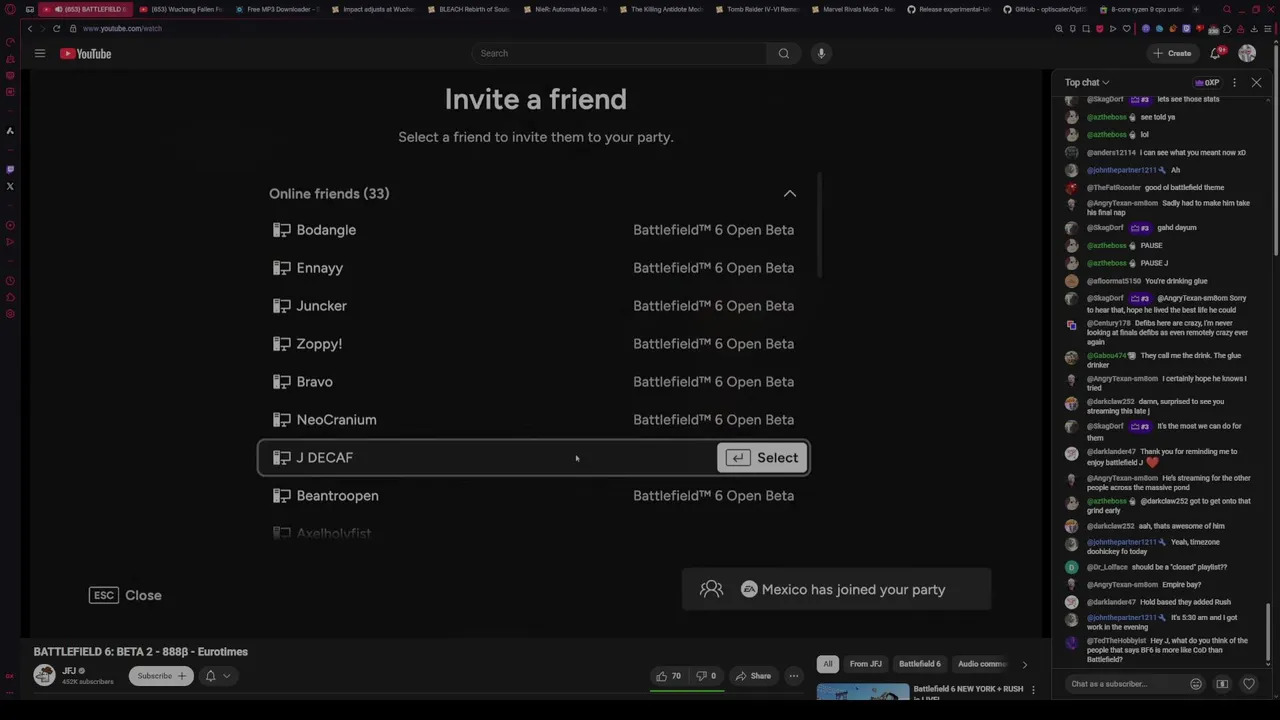1280x720 pixels.
Task: Click @anders12114 chat username
Action: (x=1112, y=153)
